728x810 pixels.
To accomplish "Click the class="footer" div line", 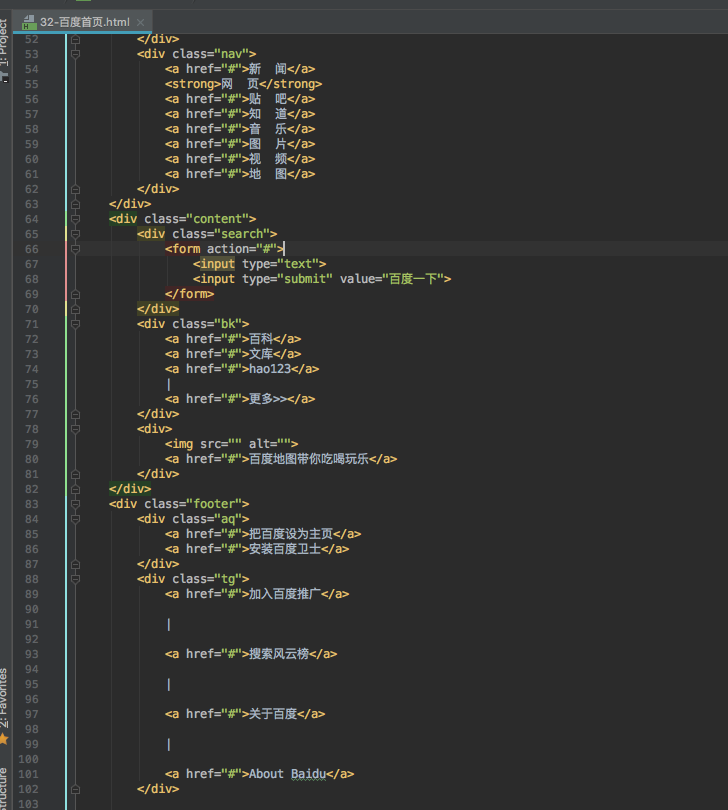I will (x=179, y=504).
